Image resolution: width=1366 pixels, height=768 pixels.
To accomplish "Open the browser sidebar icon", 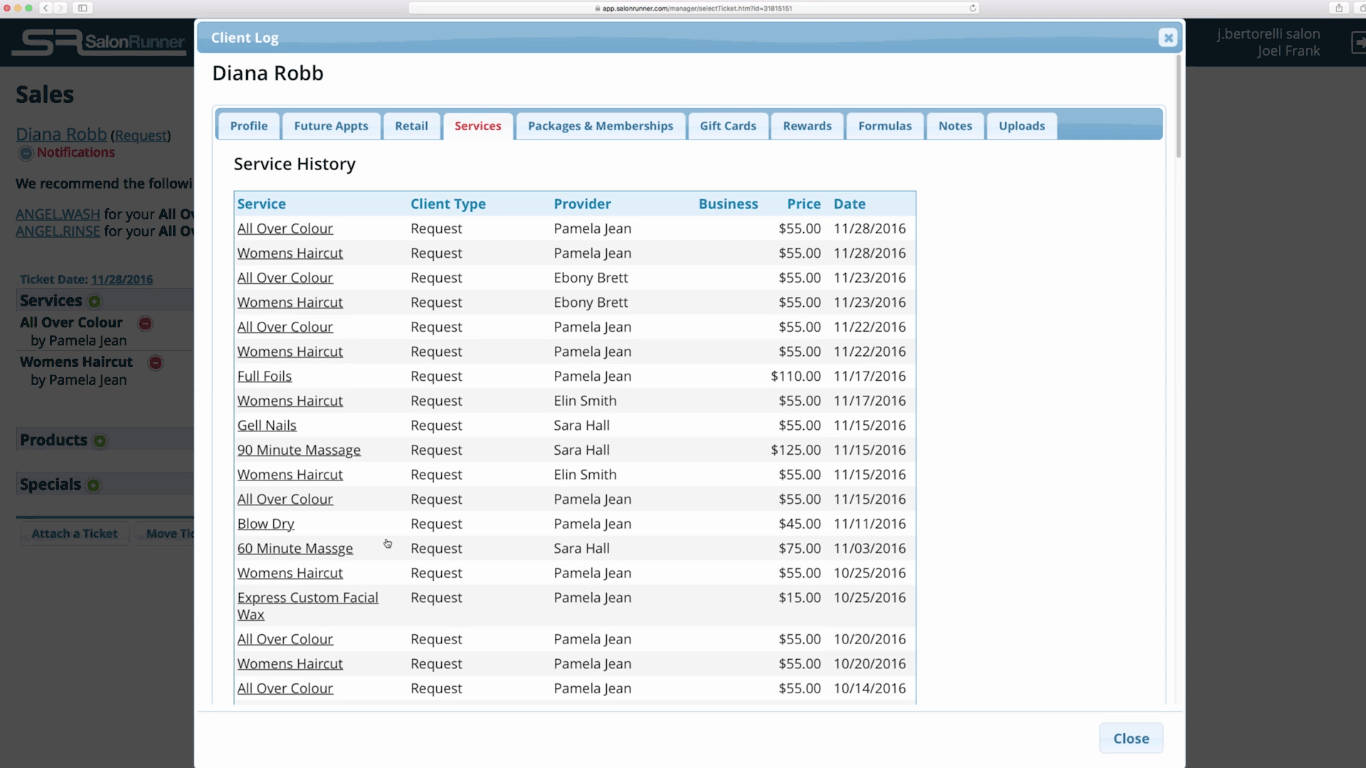I will (81, 7).
